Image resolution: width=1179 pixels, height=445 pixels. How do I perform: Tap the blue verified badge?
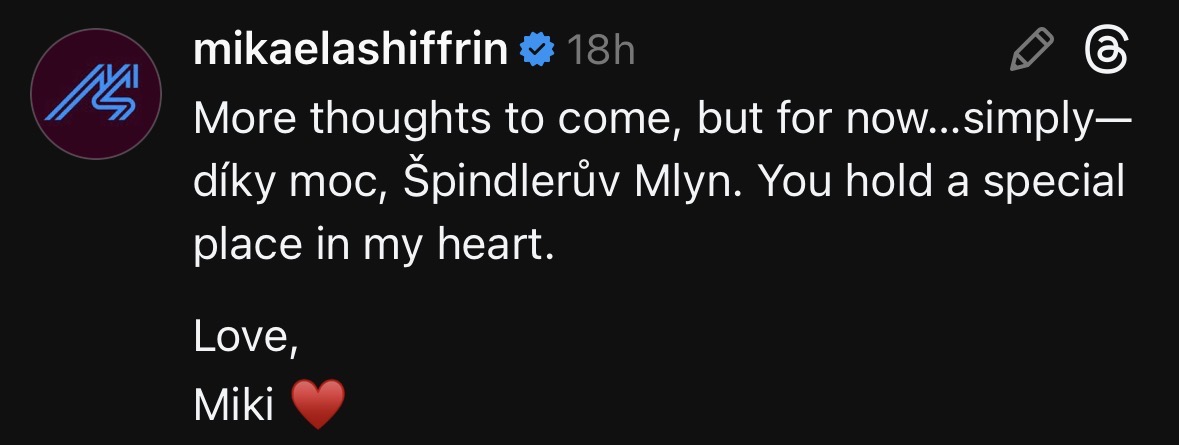539,50
